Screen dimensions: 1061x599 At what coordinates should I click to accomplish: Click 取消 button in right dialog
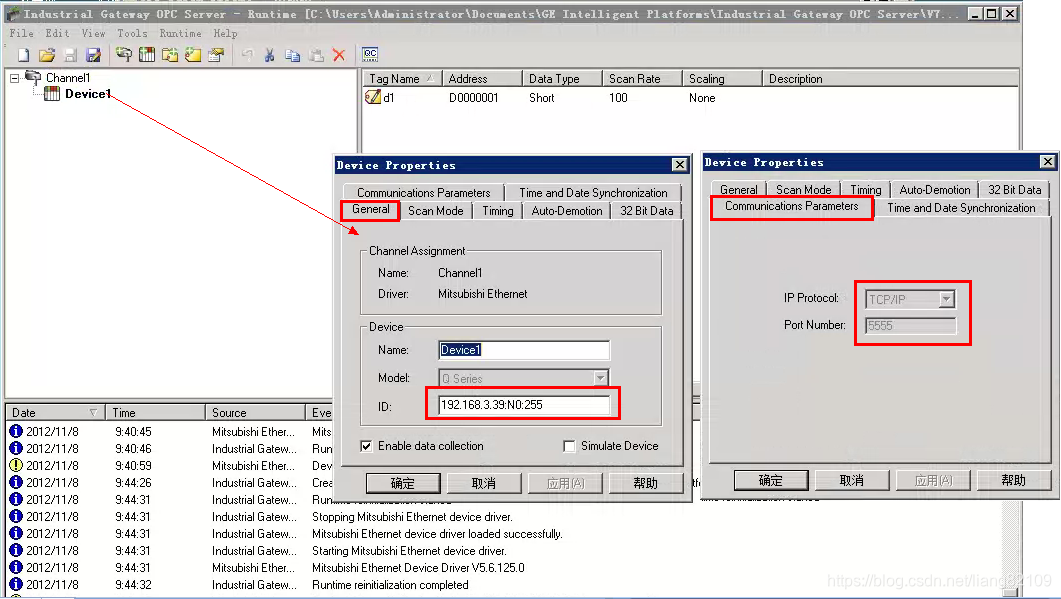(x=852, y=481)
